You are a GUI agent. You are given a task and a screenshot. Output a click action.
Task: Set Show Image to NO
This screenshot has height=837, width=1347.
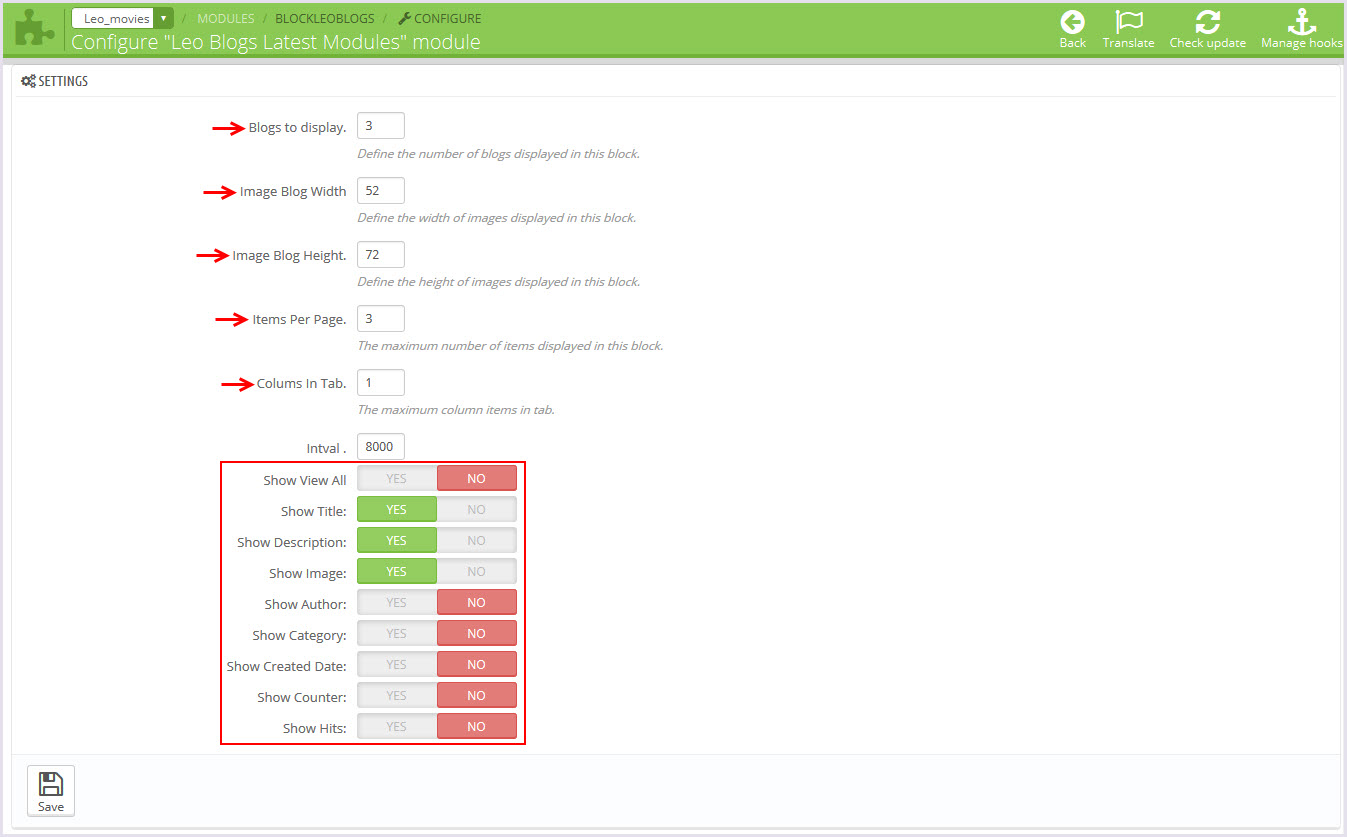[x=477, y=571]
